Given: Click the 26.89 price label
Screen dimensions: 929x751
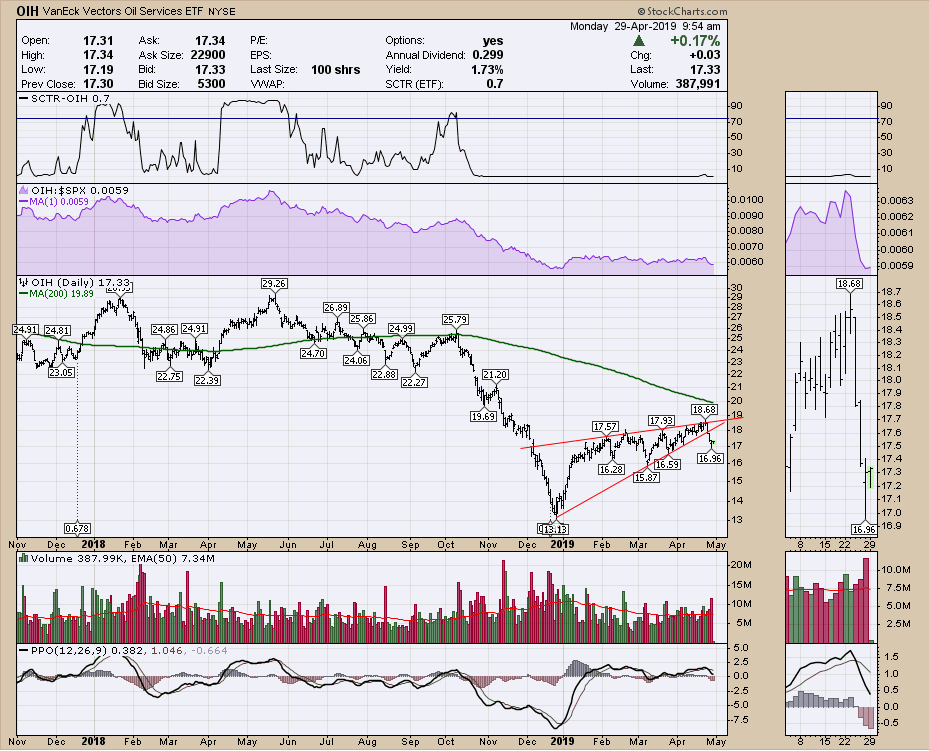Looking at the screenshot, I should point(336,307).
